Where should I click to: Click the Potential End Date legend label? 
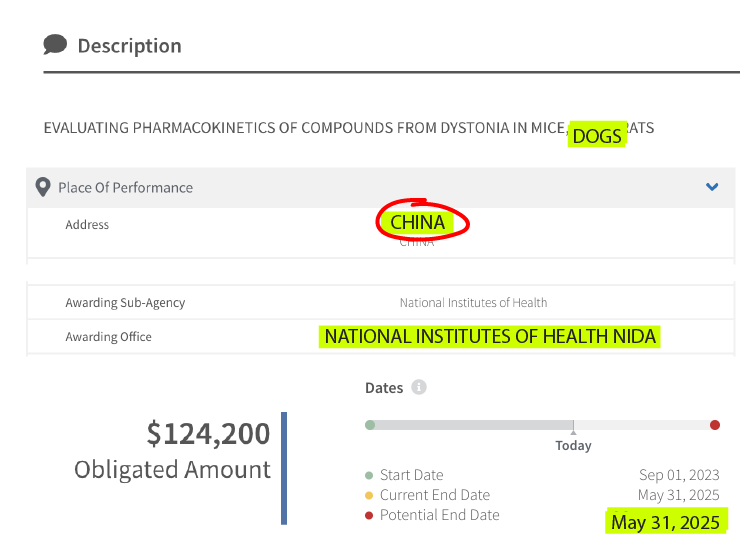tap(440, 515)
